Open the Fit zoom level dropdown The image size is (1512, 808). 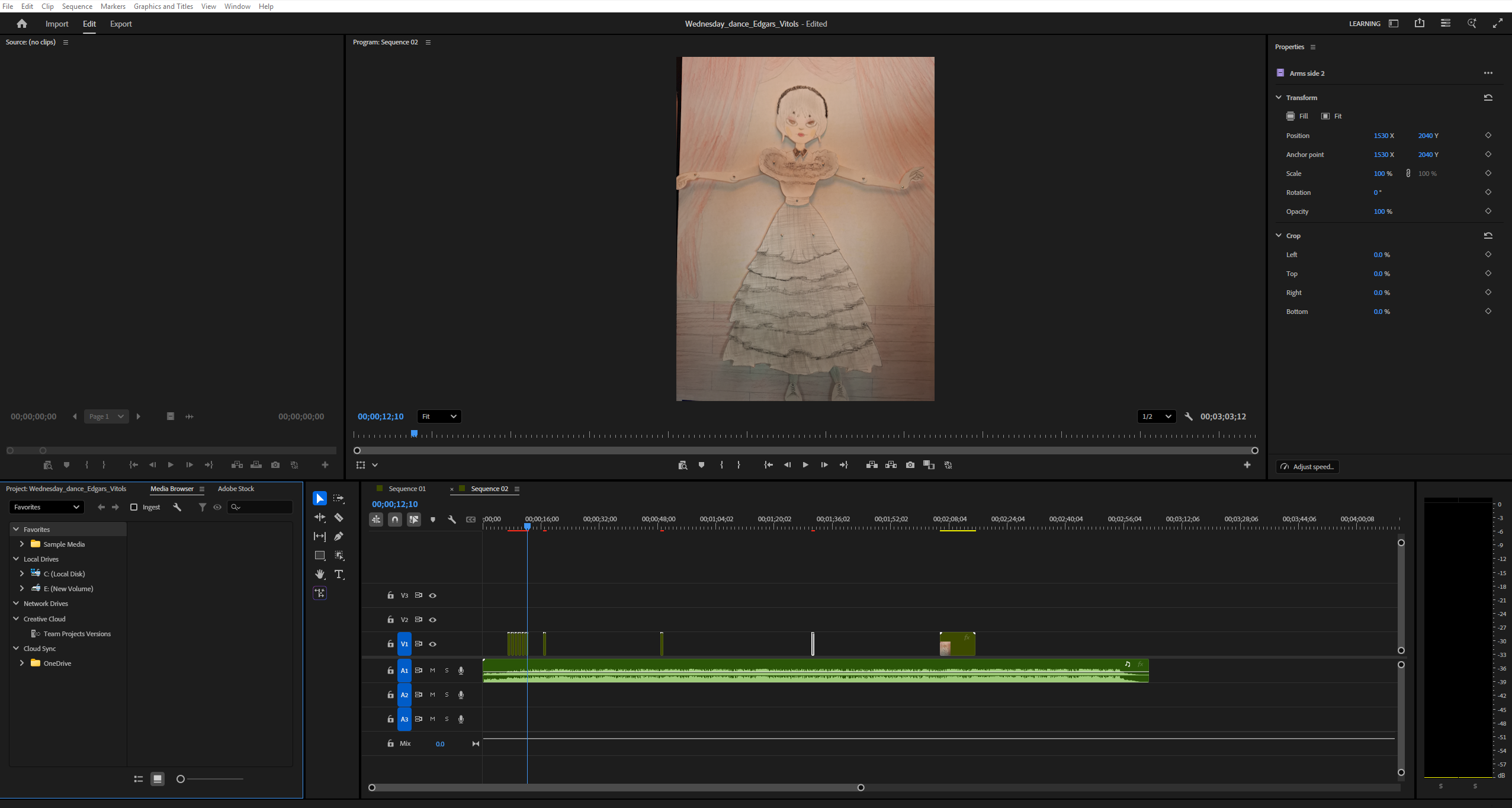(x=439, y=416)
